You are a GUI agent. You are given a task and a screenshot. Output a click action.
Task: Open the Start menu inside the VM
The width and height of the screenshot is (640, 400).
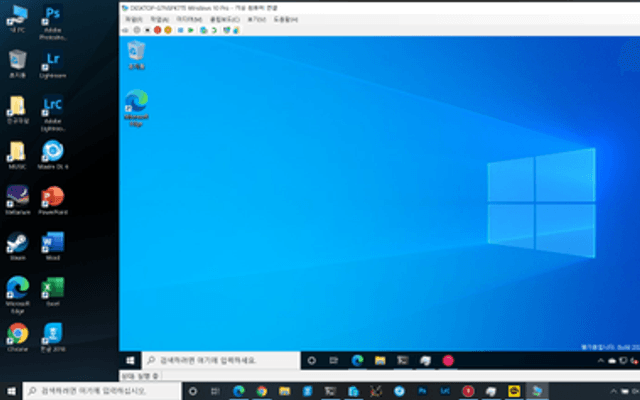(x=130, y=360)
